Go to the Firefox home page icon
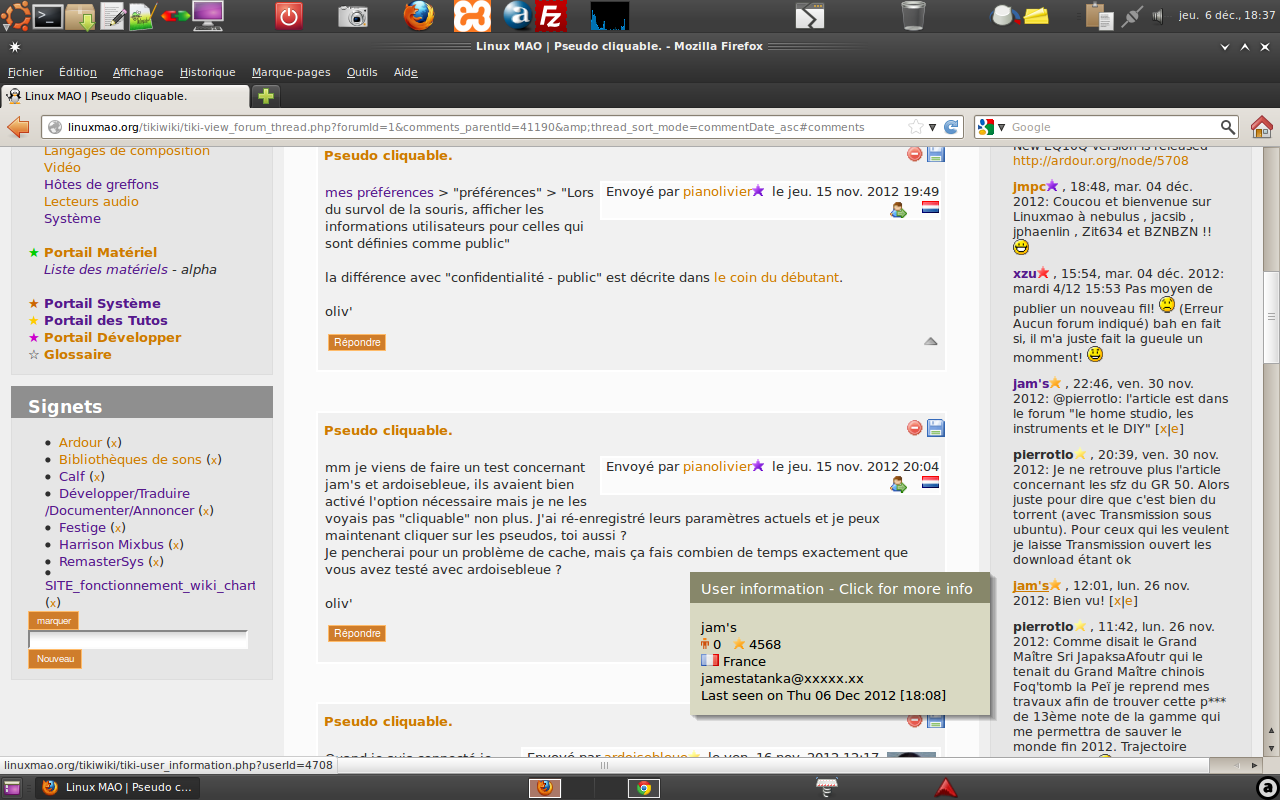The height and width of the screenshot is (800, 1280). coord(1262,127)
